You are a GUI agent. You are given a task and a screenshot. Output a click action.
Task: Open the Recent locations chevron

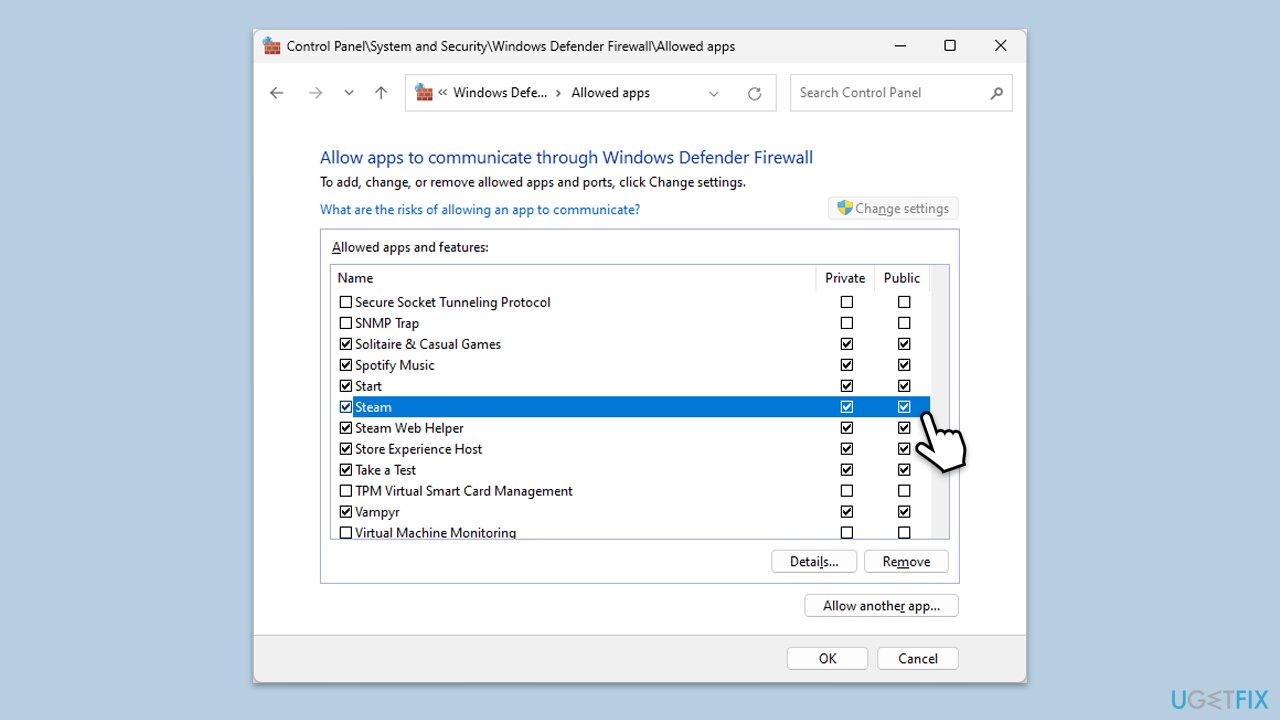coord(349,93)
